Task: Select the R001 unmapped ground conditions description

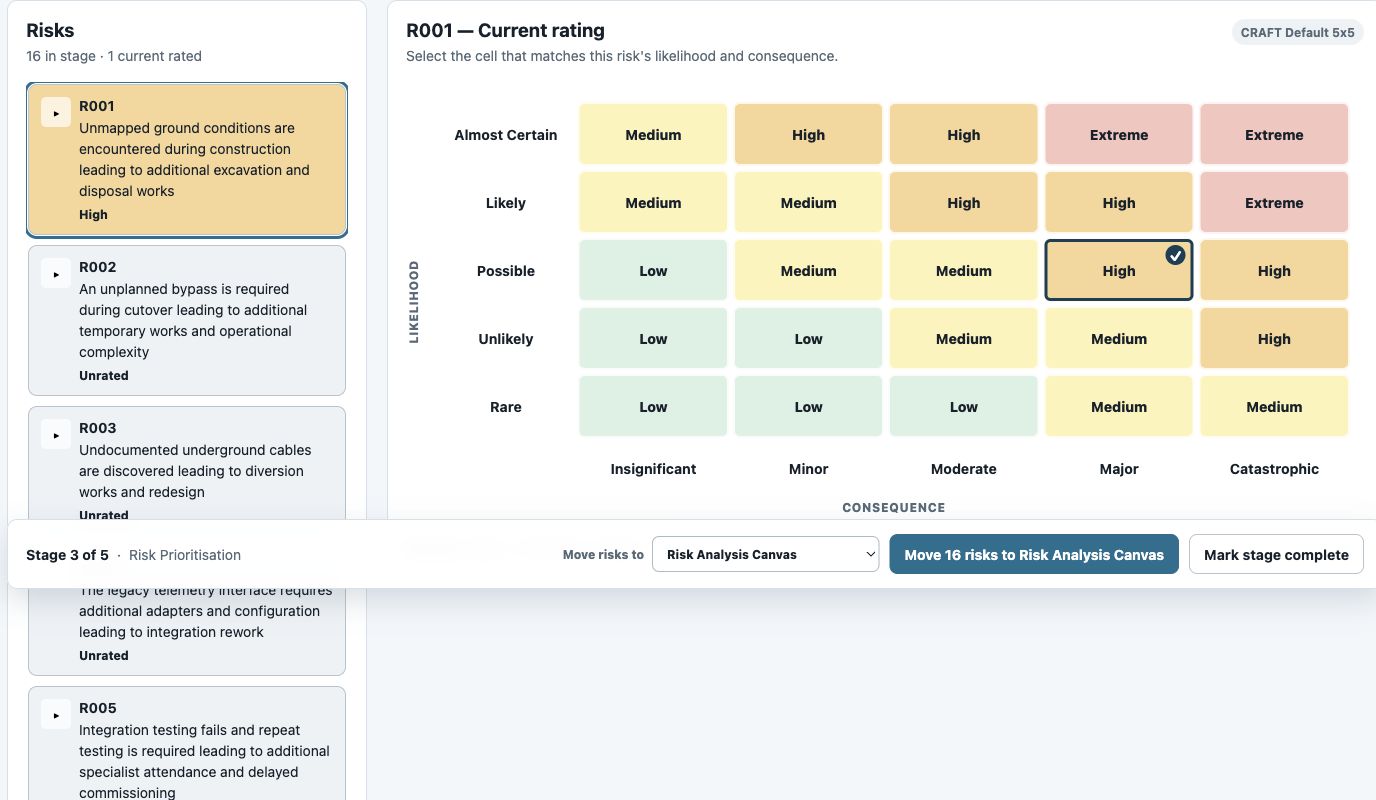Action: click(x=194, y=159)
